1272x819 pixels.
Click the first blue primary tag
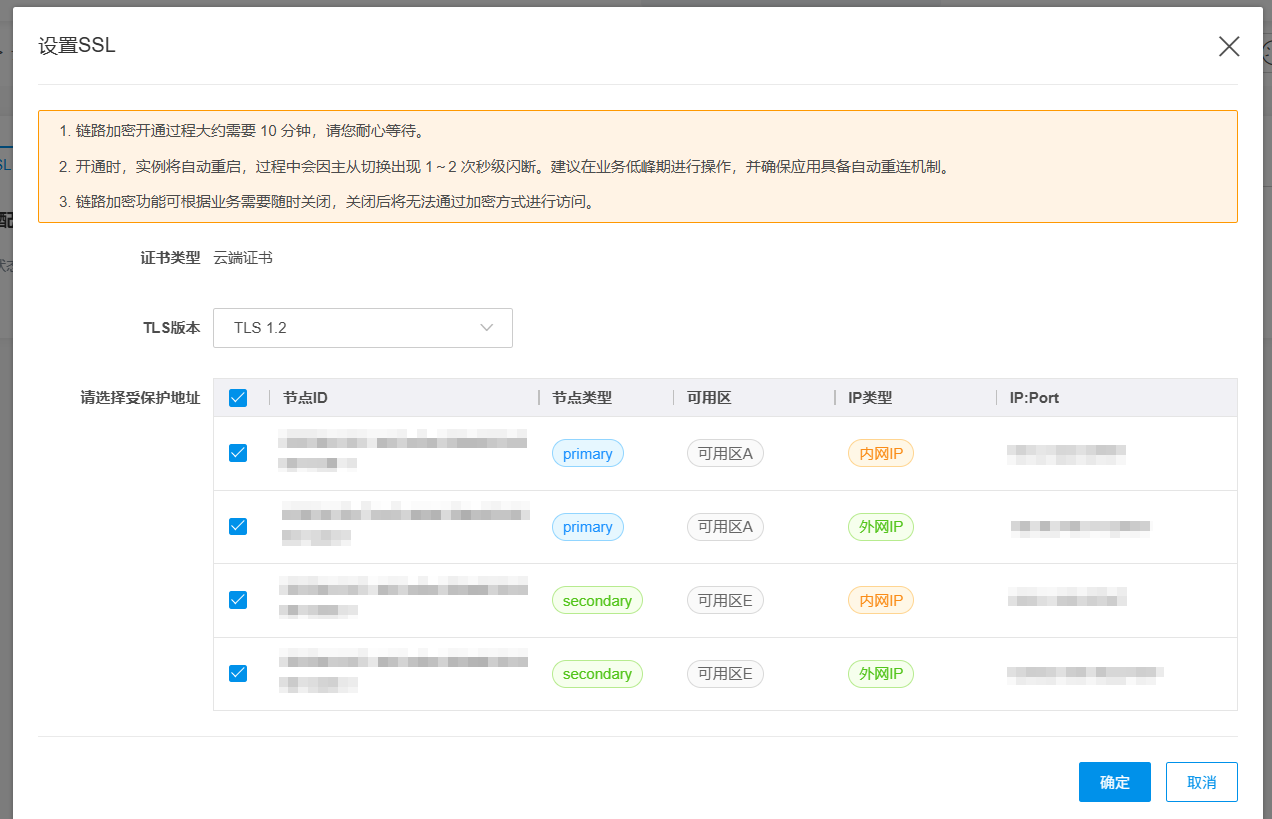pyautogui.click(x=587, y=454)
